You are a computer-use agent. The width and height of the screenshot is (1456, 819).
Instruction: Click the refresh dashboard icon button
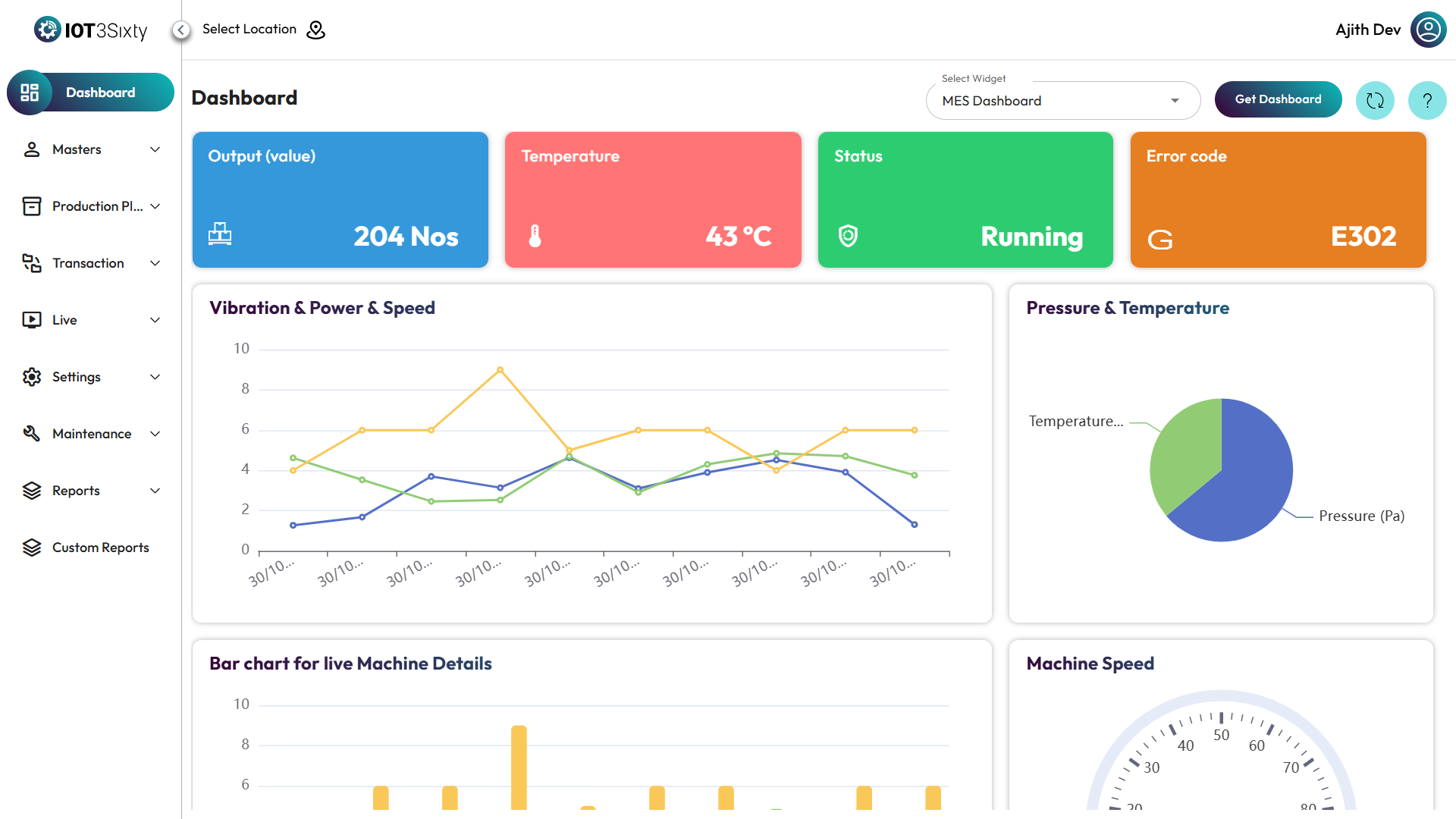tap(1375, 100)
